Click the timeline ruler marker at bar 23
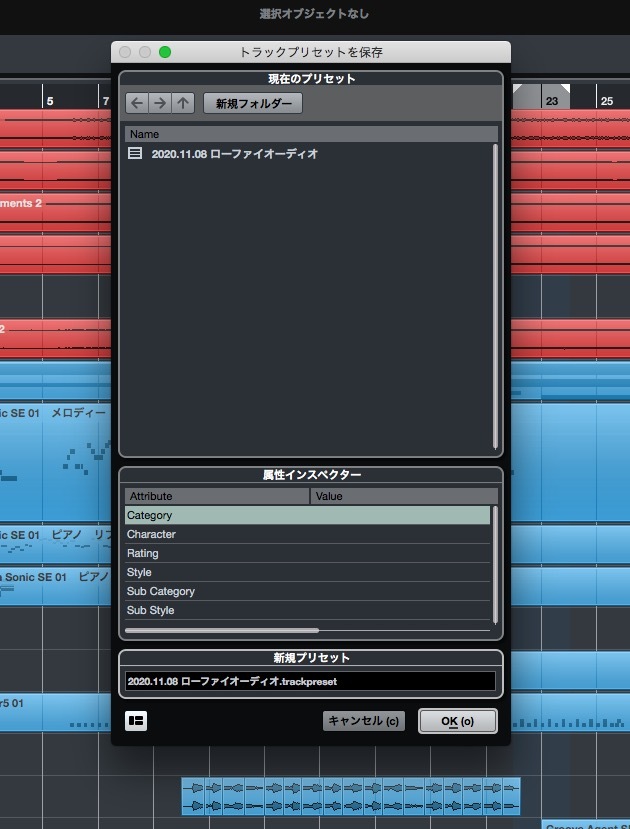Viewport: 630px width, 829px height. (551, 100)
